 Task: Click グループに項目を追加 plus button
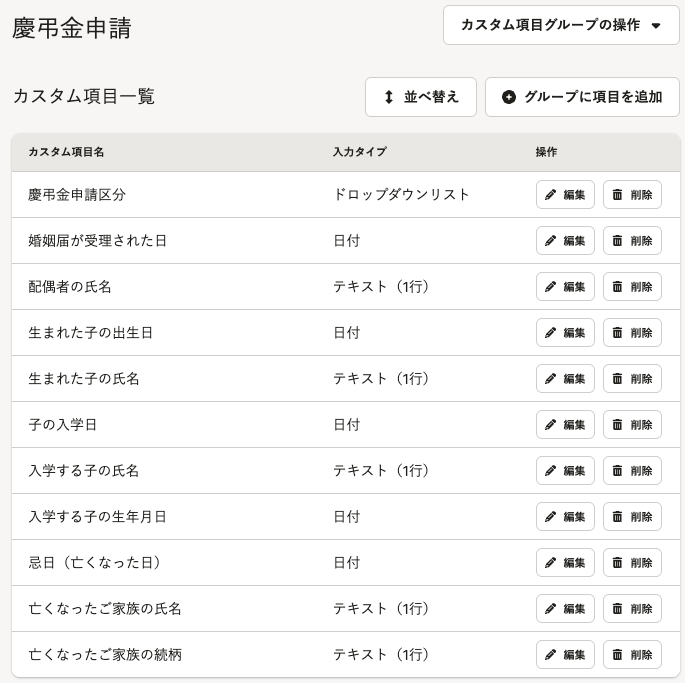click(582, 97)
